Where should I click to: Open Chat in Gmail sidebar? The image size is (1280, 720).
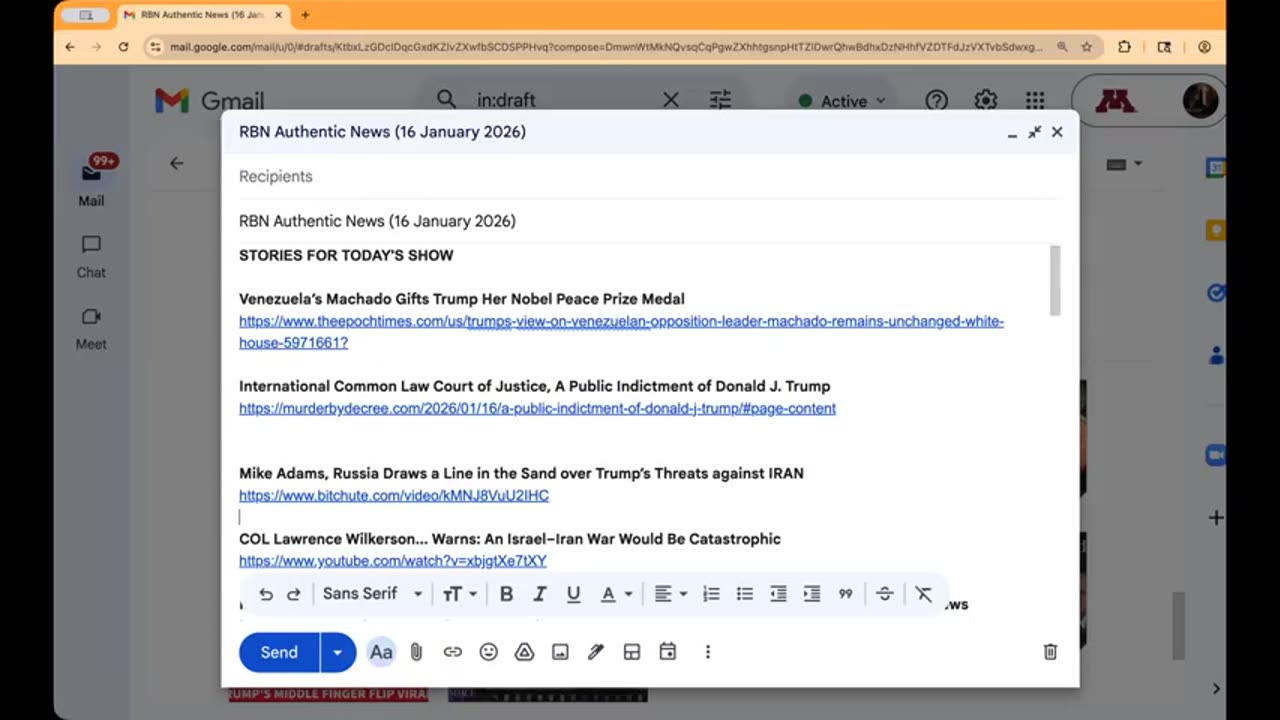pyautogui.click(x=91, y=256)
